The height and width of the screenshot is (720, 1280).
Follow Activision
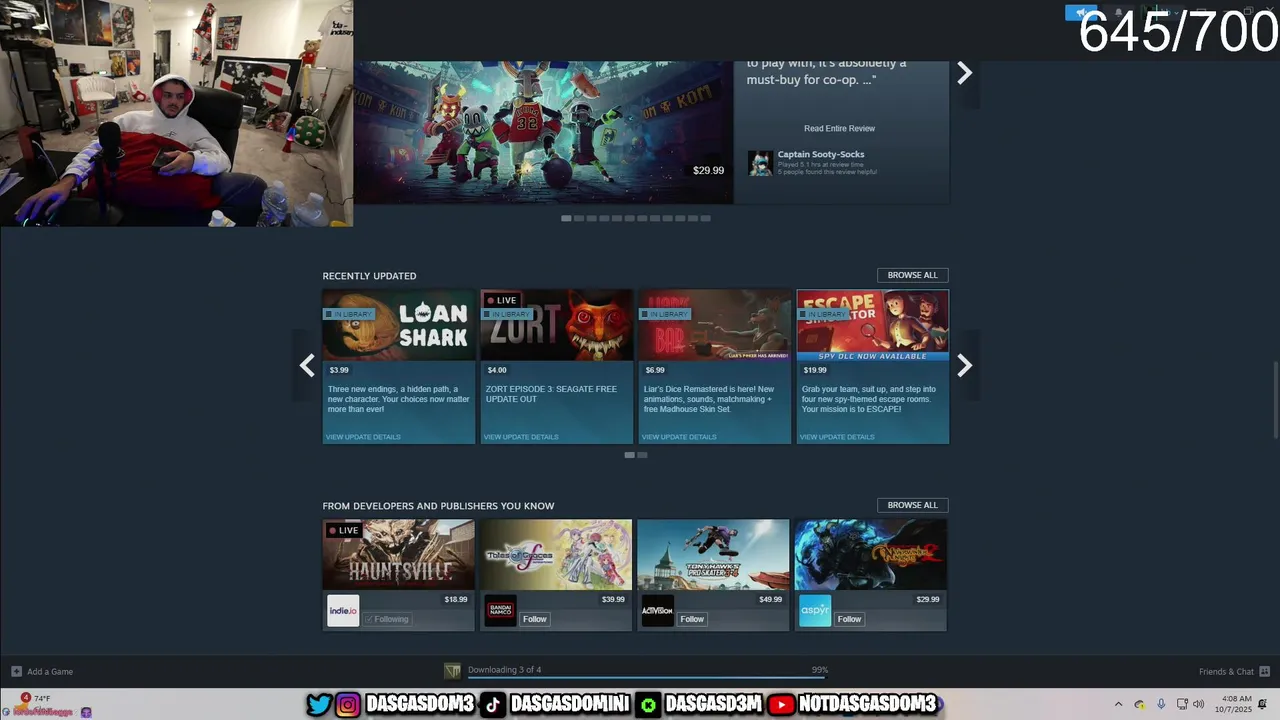[692, 619]
